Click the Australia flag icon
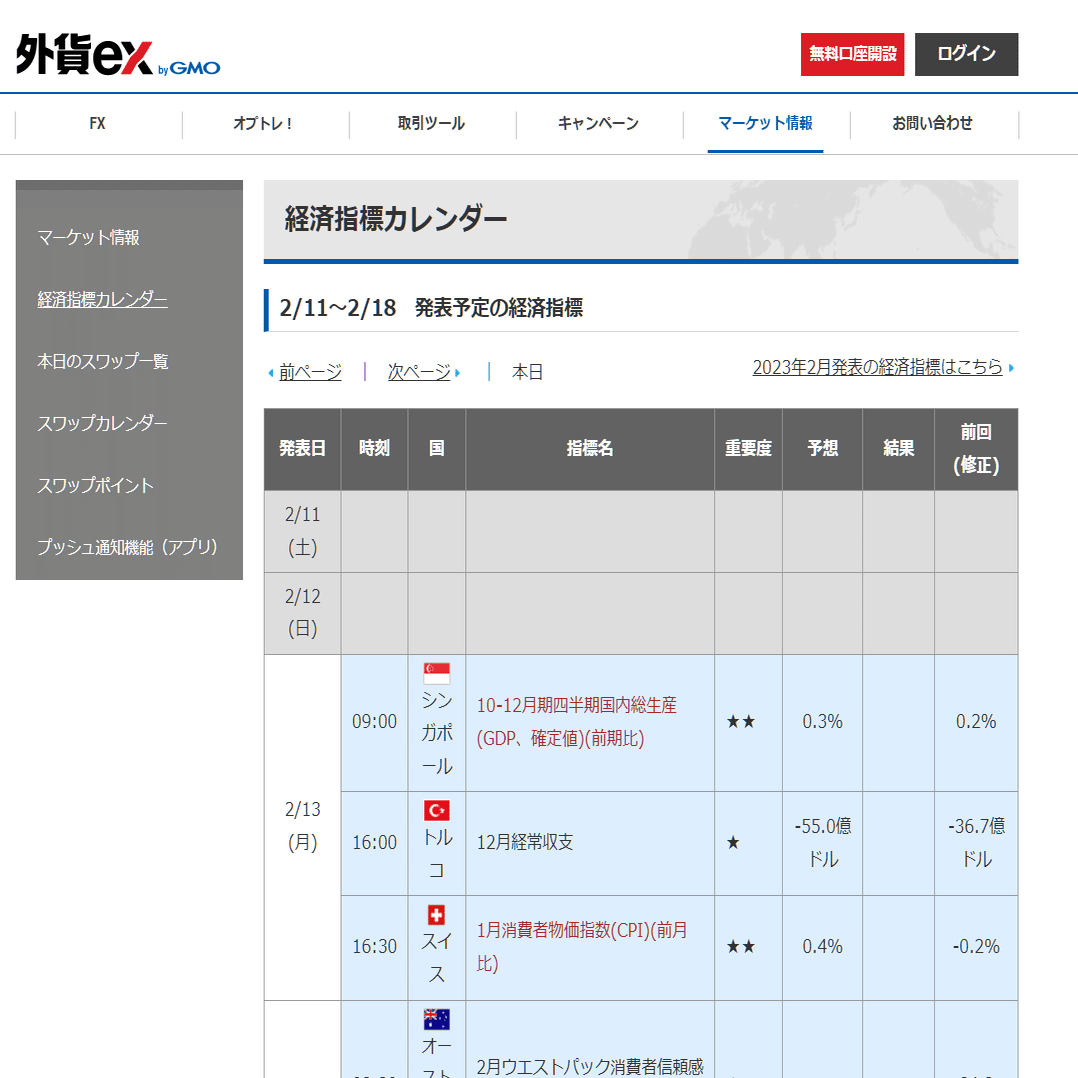The height and width of the screenshot is (1078, 1078). [x=436, y=1019]
